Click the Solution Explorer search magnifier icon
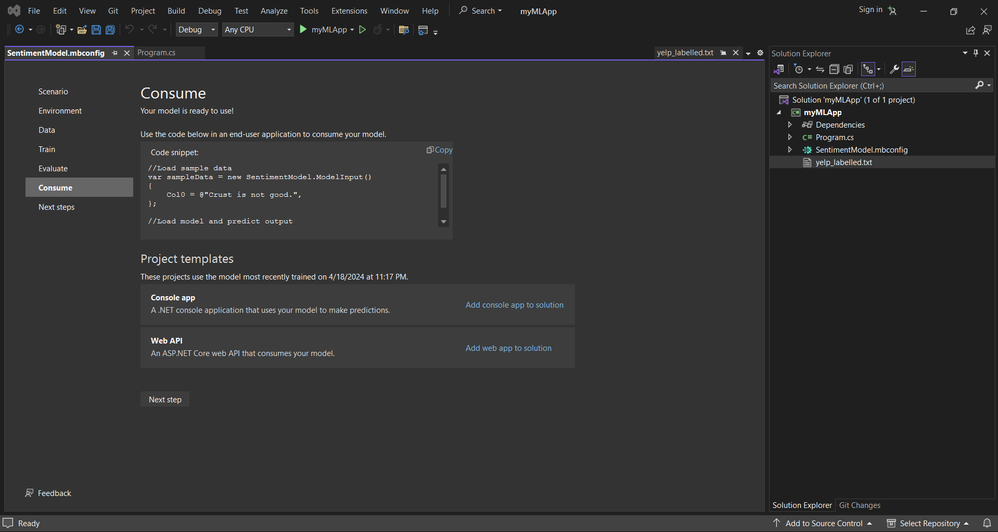 click(979, 85)
